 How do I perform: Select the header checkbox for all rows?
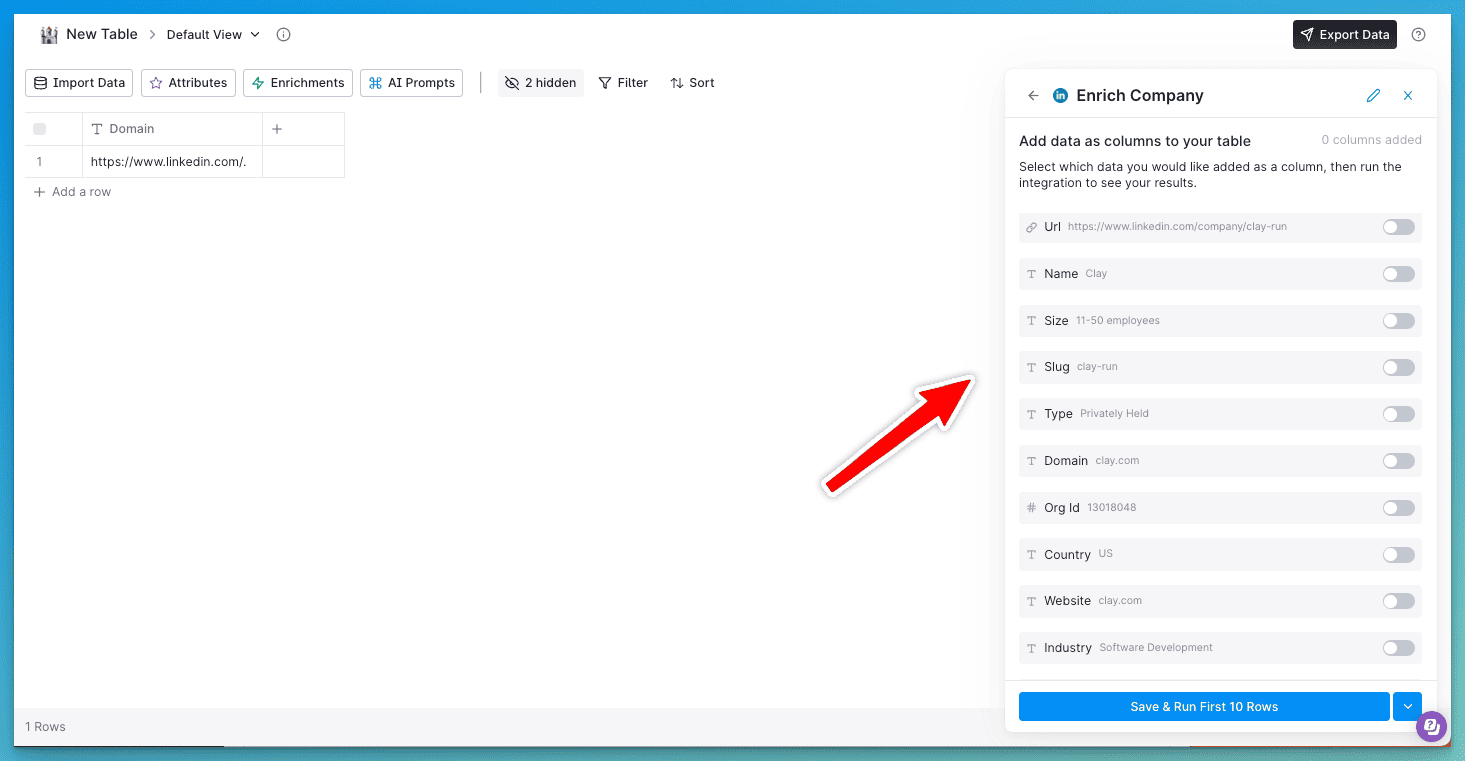pos(40,129)
